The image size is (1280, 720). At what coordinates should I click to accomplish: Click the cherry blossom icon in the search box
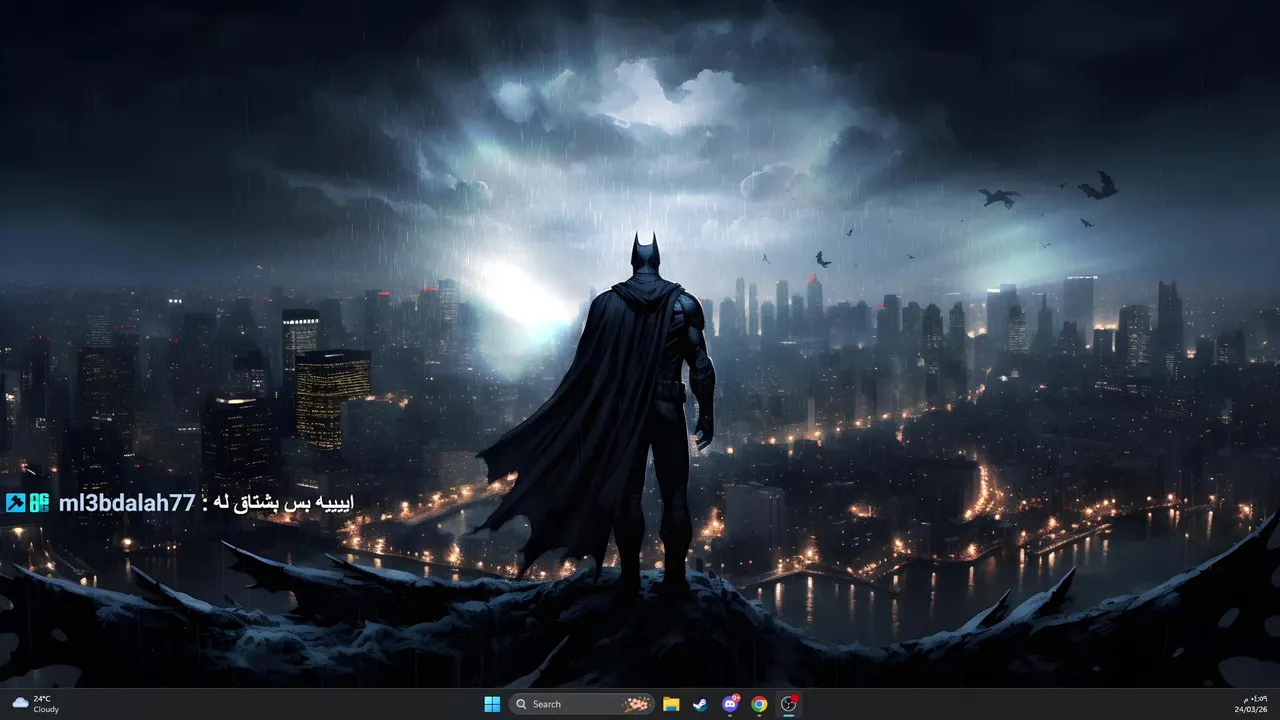tap(636, 704)
